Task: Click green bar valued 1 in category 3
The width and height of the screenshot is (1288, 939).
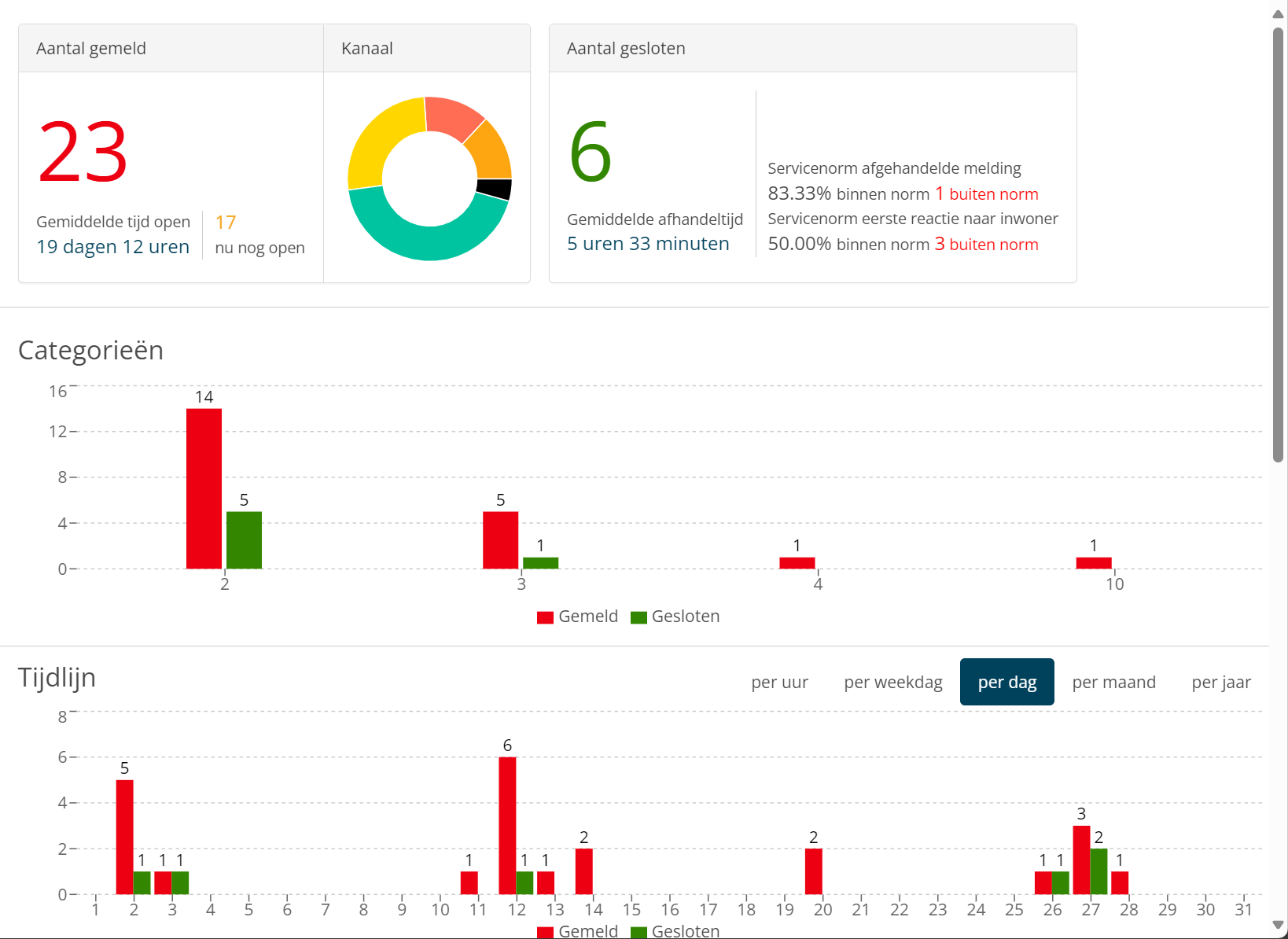Action: click(540, 563)
